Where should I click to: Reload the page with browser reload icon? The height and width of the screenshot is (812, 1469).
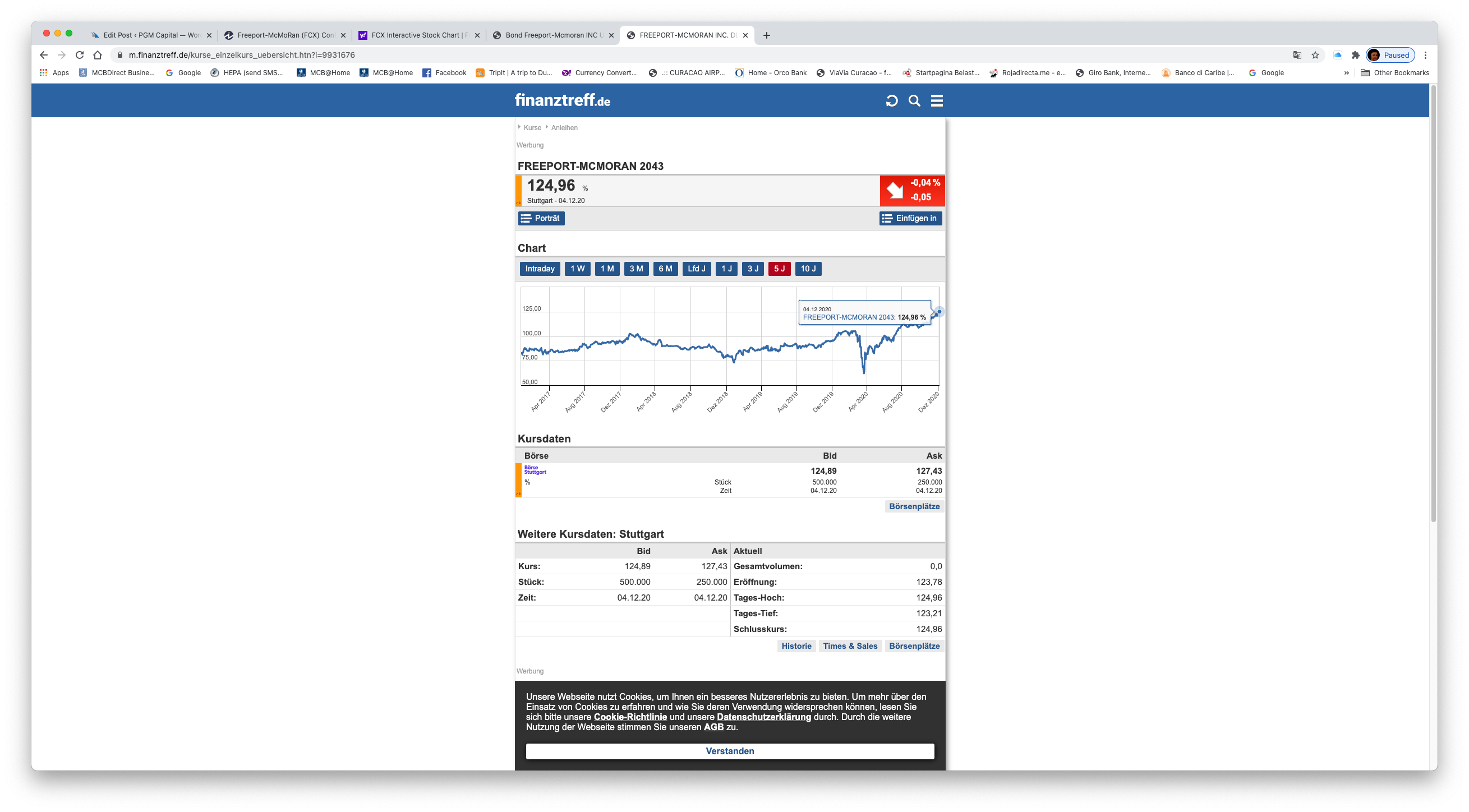(79, 55)
